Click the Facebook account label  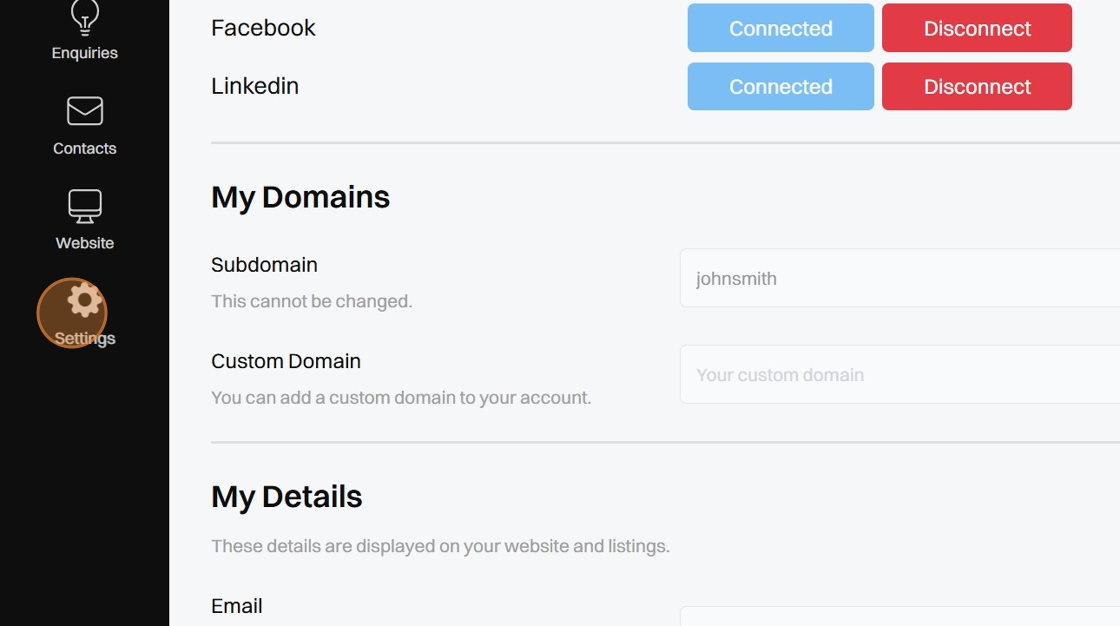click(x=263, y=28)
